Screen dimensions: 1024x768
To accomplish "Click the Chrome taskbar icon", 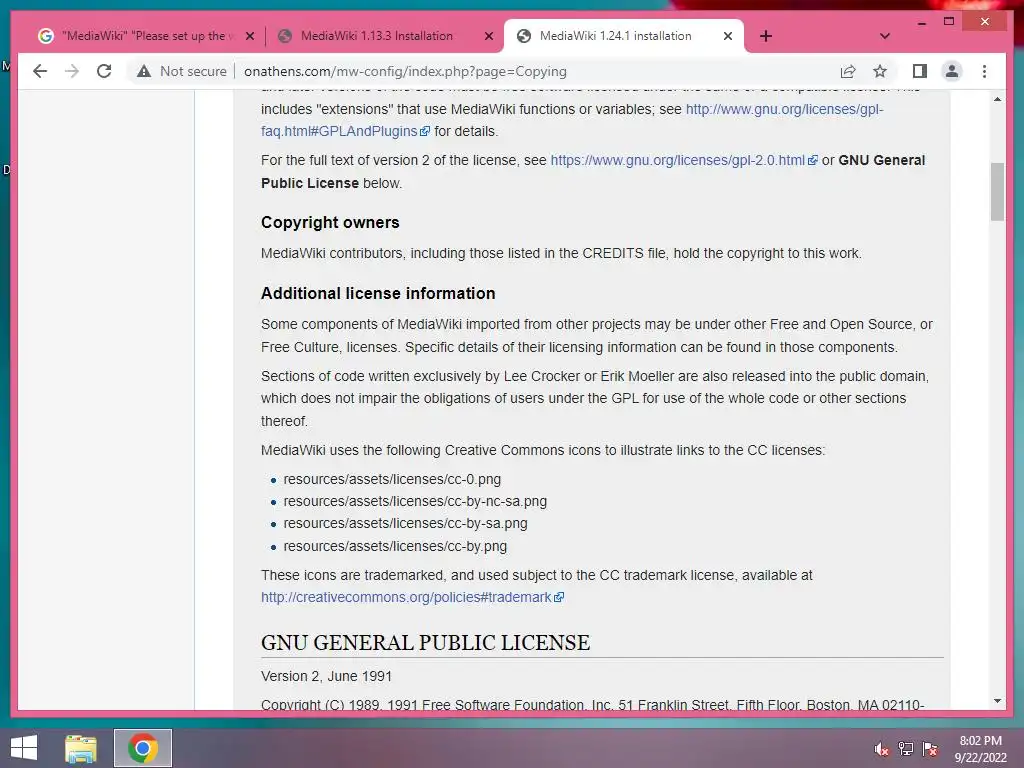I will [142, 748].
